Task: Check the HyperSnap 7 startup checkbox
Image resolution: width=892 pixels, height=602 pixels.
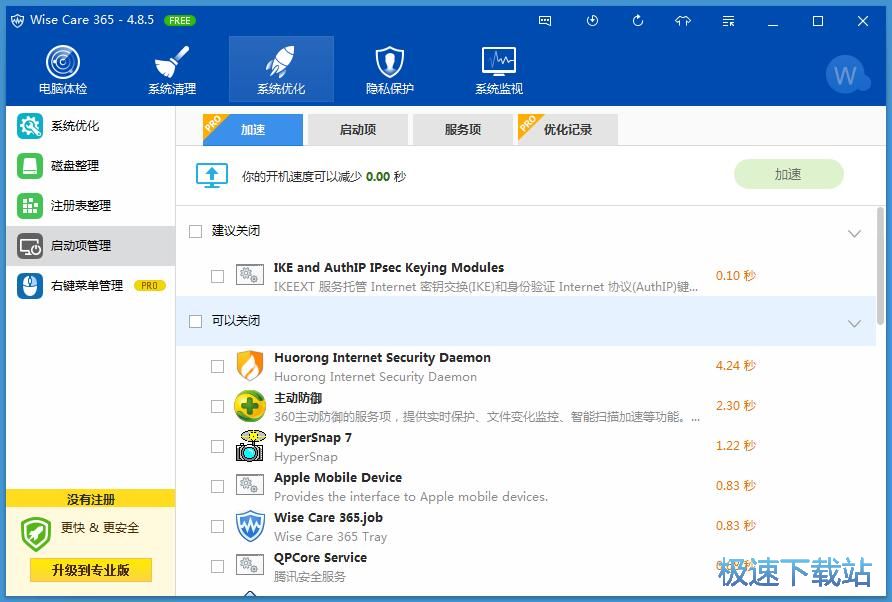Action: click(216, 446)
